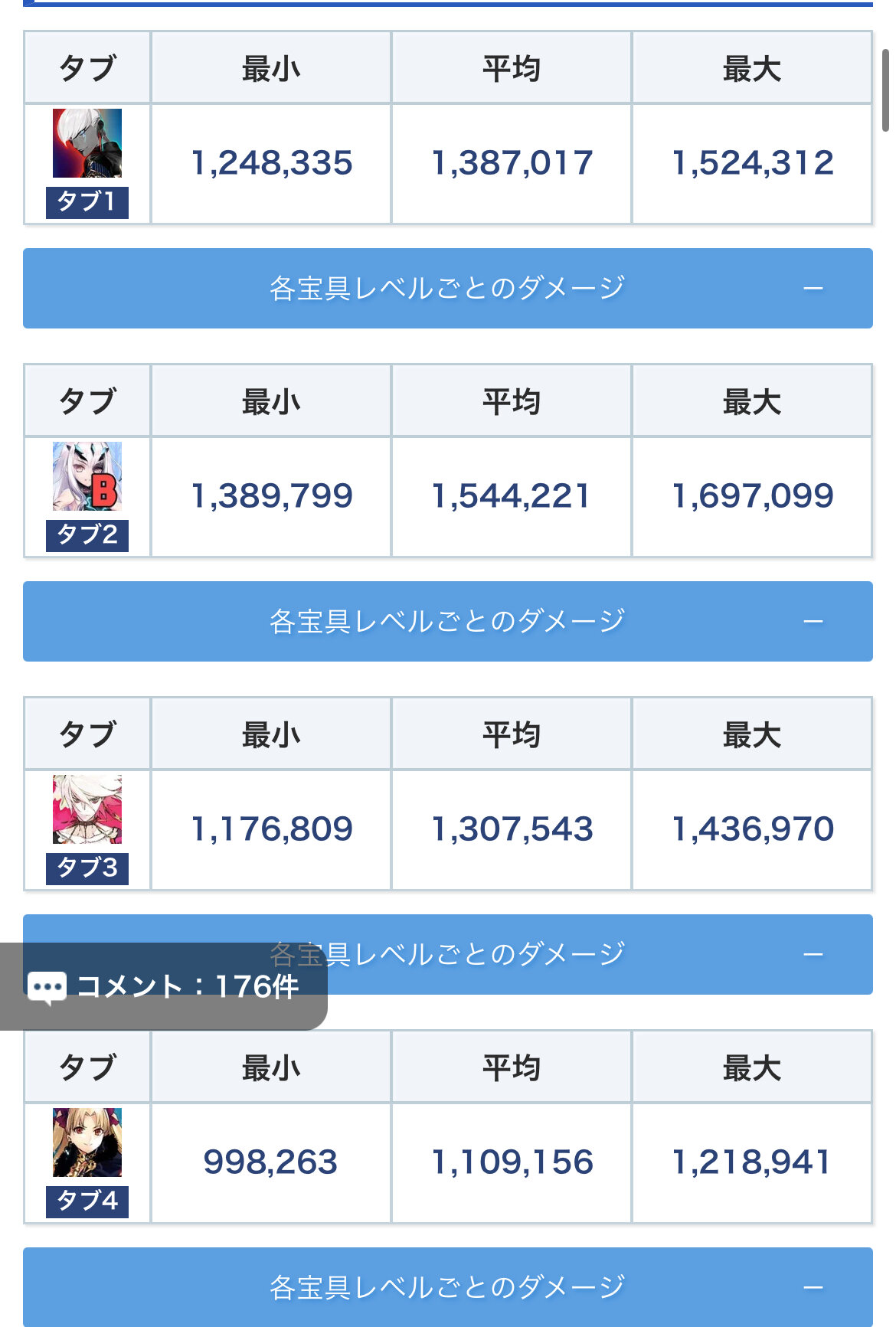
Task: Click the Tab 3 maximum damage 1,436,970
Action: [752, 829]
